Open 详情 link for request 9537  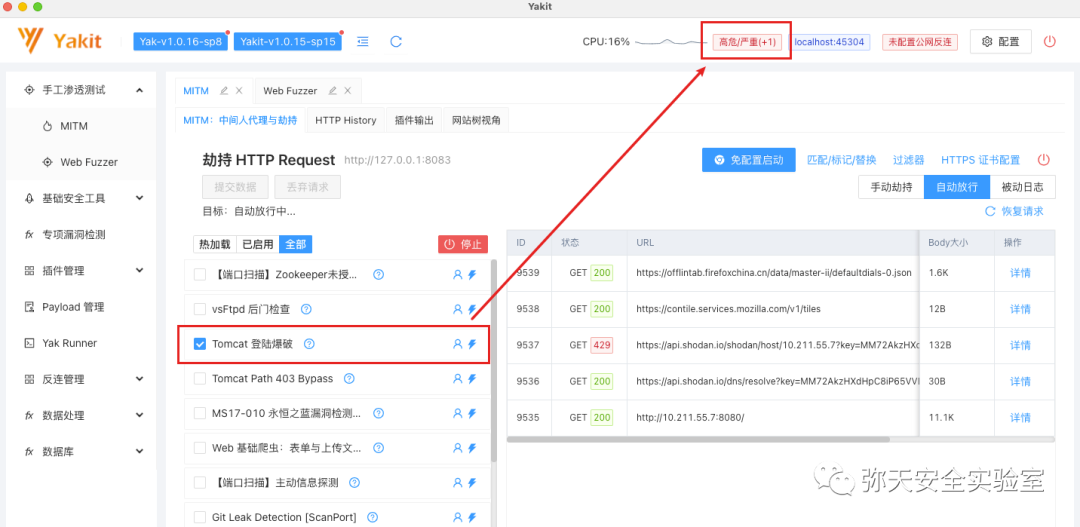(x=1020, y=345)
